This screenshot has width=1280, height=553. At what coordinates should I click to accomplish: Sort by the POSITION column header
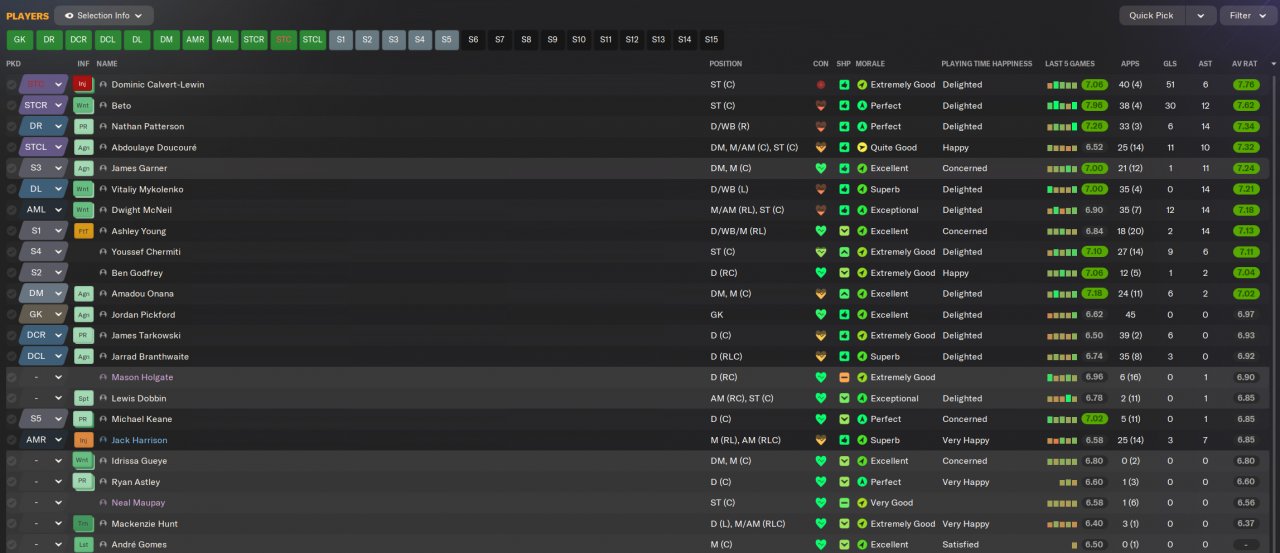click(x=726, y=64)
